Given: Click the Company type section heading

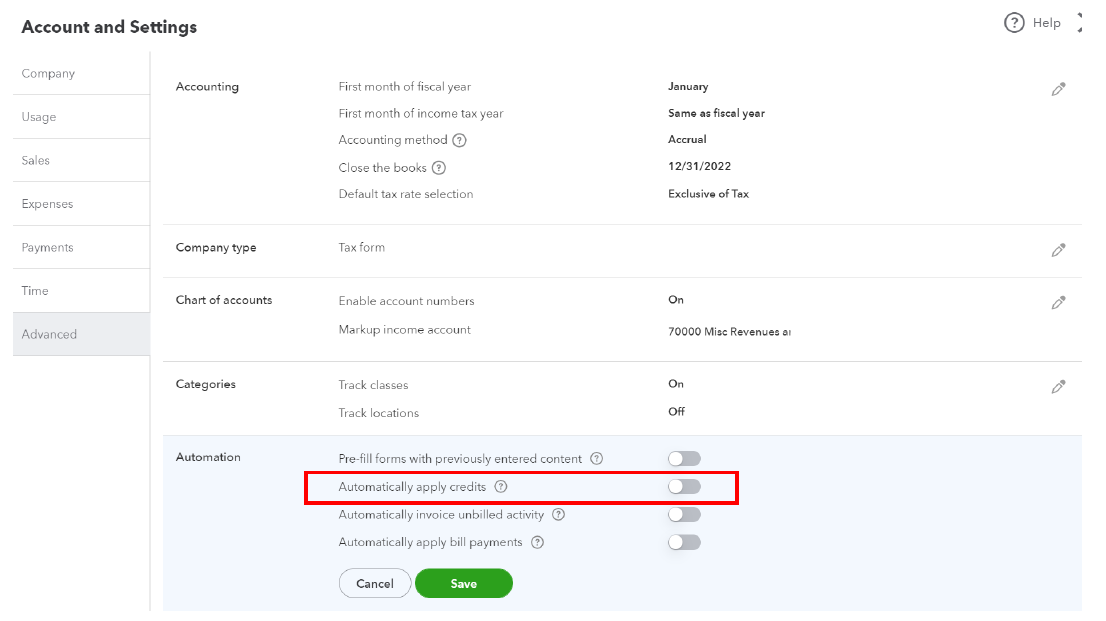Looking at the screenshot, I should 216,248.
